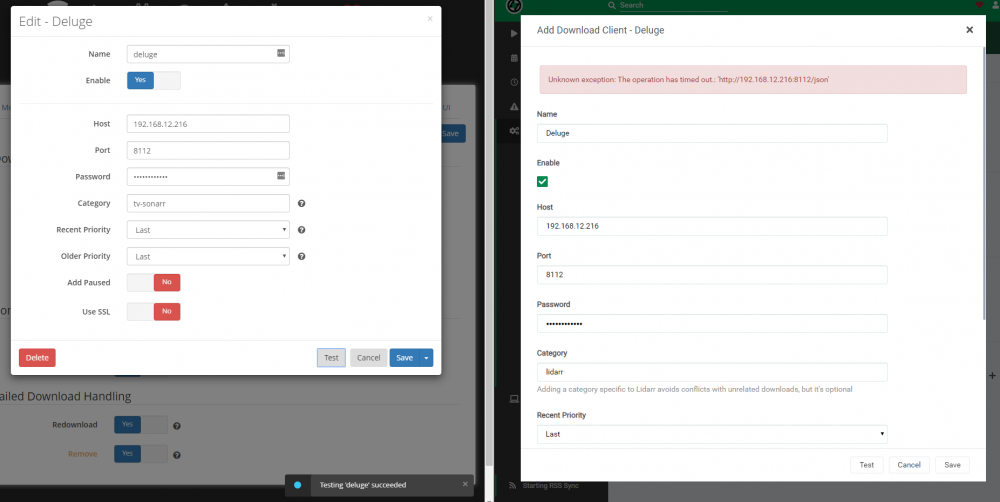This screenshot has width=1000, height=502.
Task: Click the search magnifier icon in Lidarr
Action: pos(612,5)
